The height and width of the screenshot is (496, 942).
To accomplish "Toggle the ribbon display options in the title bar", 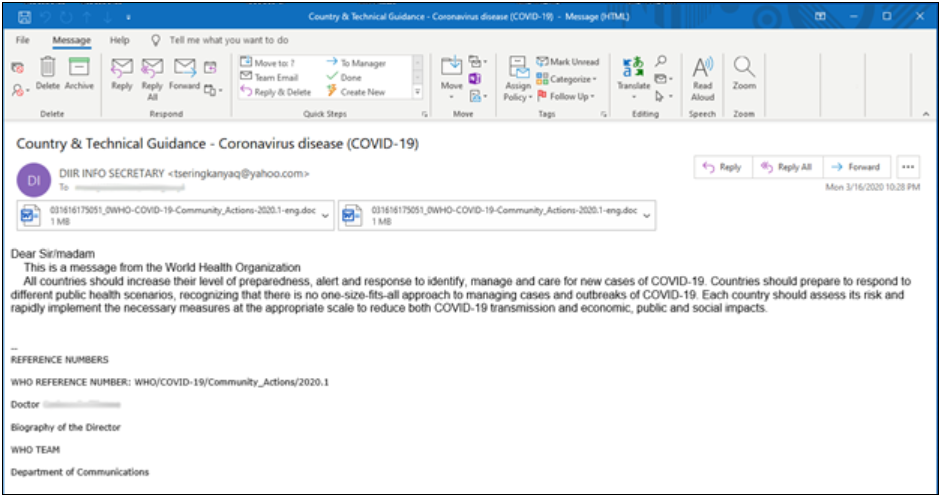I will click(x=820, y=16).
